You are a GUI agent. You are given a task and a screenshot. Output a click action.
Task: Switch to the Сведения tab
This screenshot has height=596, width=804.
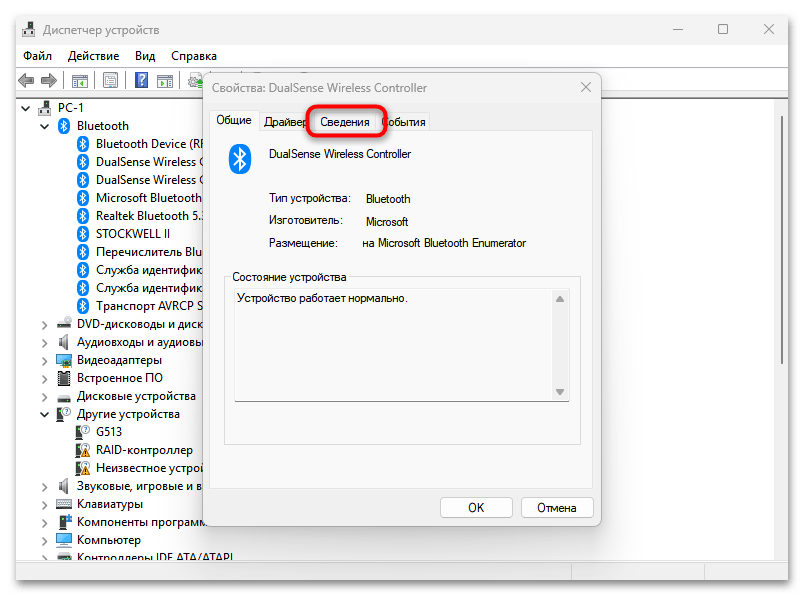point(345,122)
